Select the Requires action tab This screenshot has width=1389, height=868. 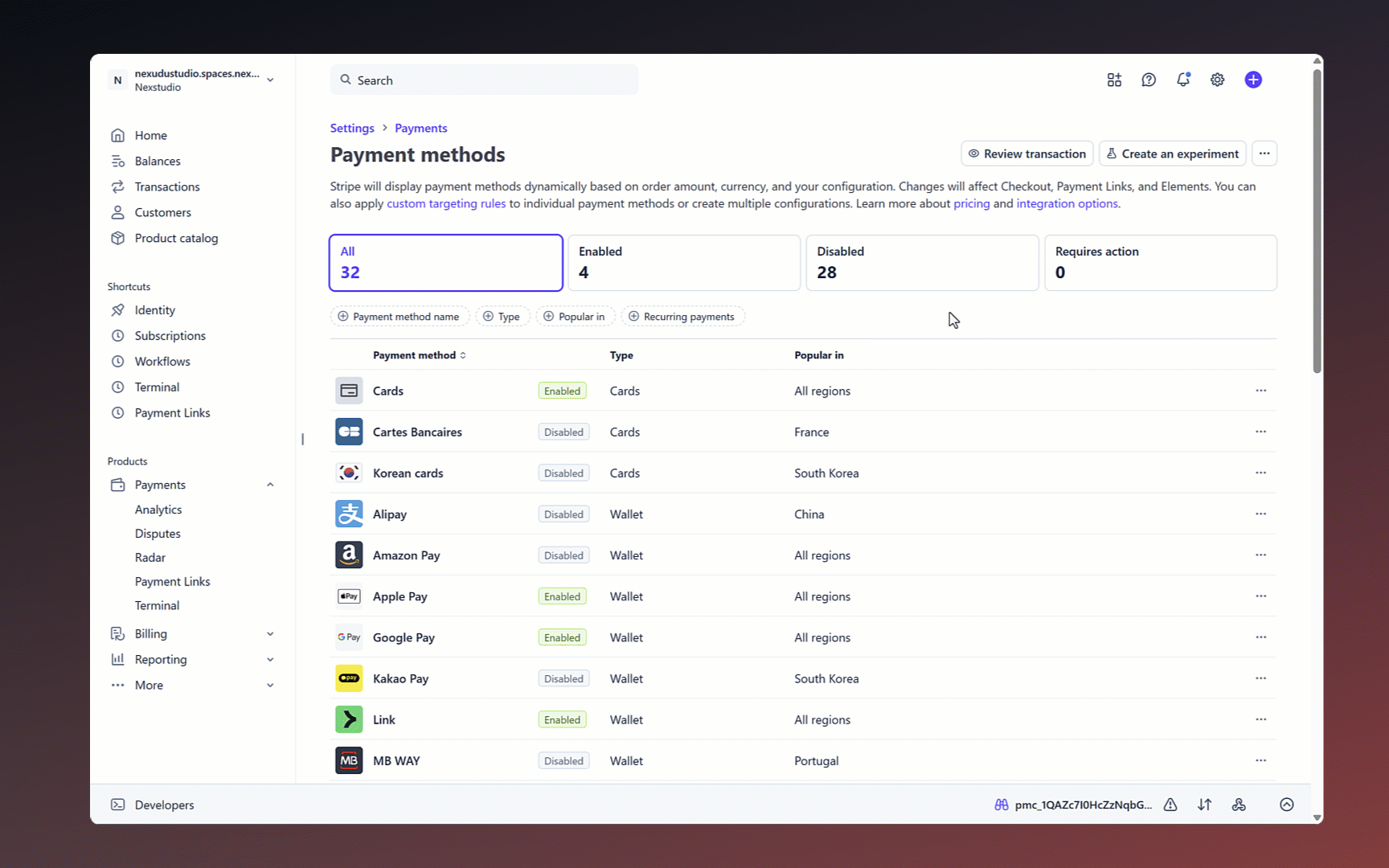coord(1160,262)
